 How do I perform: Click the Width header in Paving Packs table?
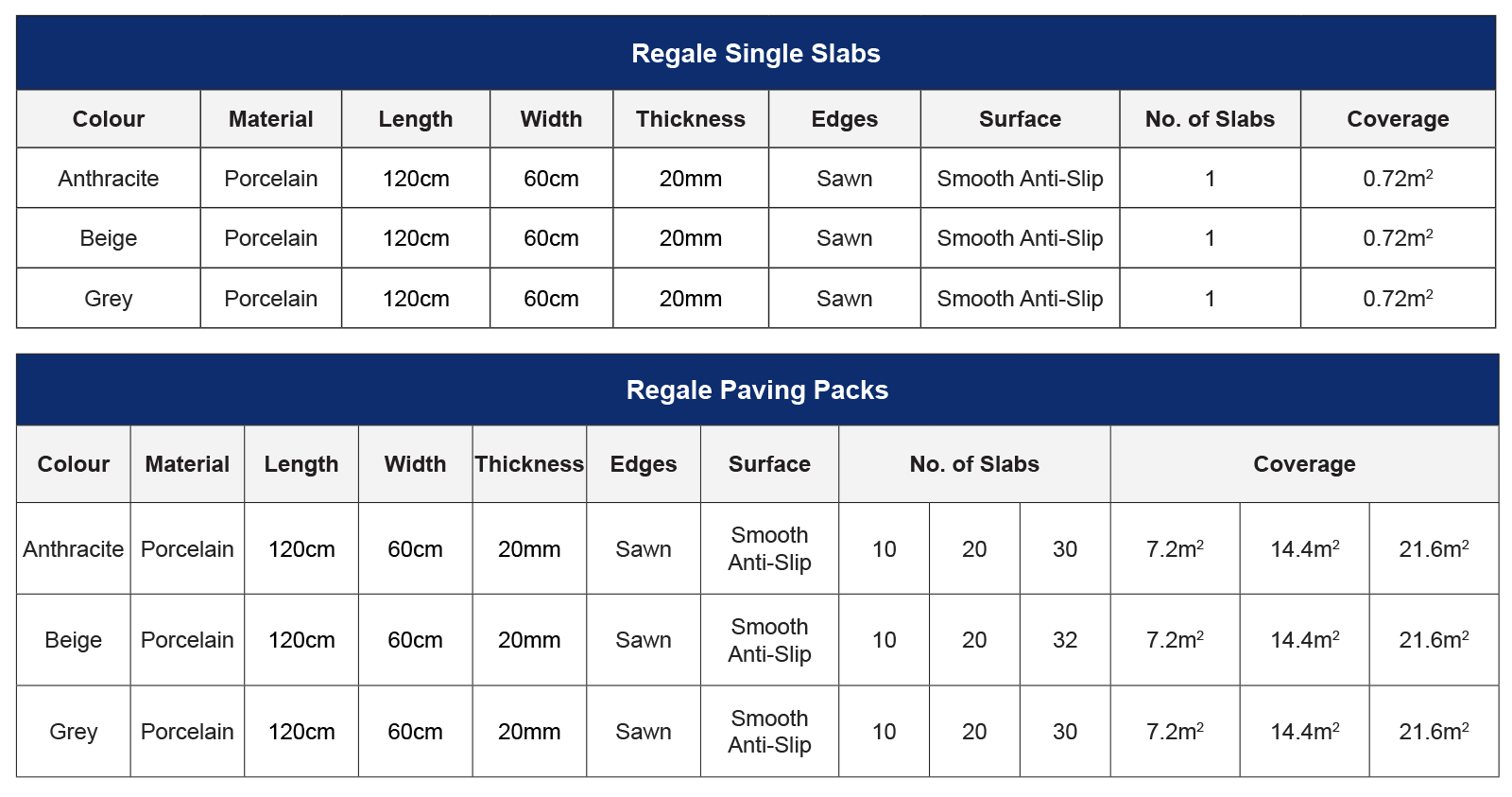tap(415, 464)
